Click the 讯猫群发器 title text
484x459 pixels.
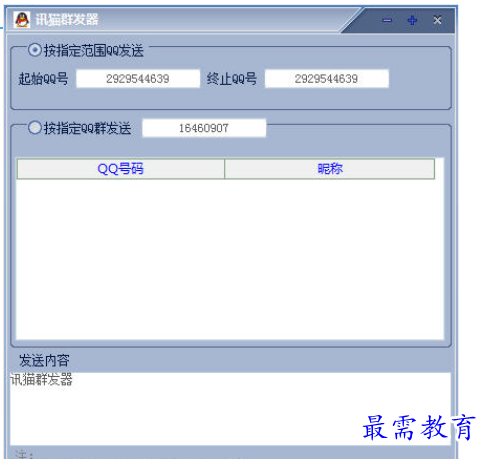(x=67, y=20)
